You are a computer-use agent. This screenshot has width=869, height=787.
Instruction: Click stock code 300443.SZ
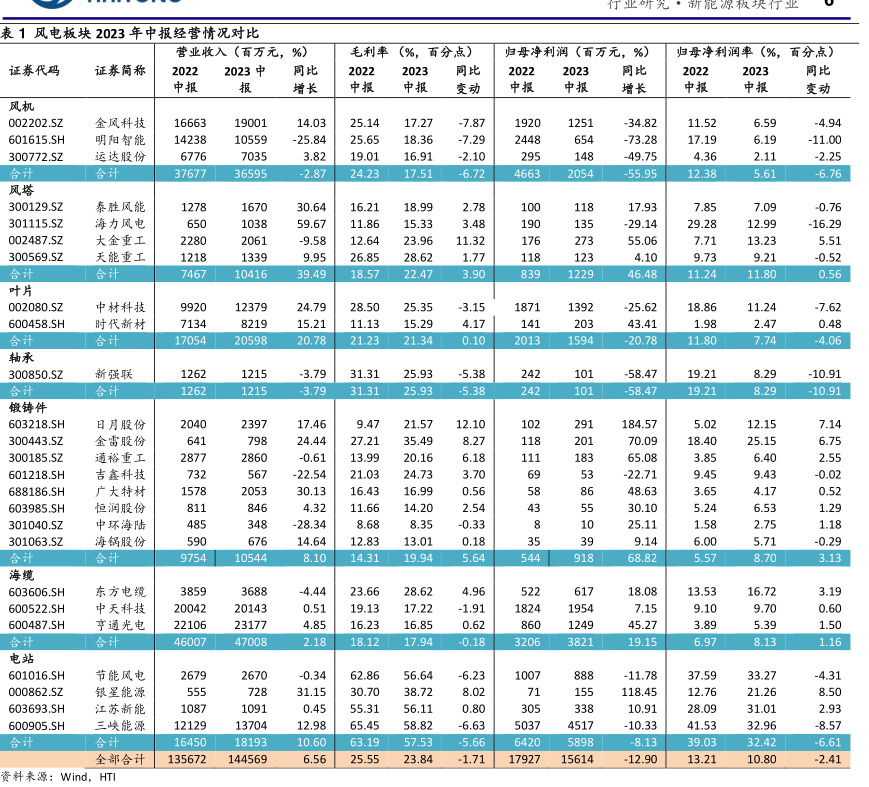click(36, 441)
